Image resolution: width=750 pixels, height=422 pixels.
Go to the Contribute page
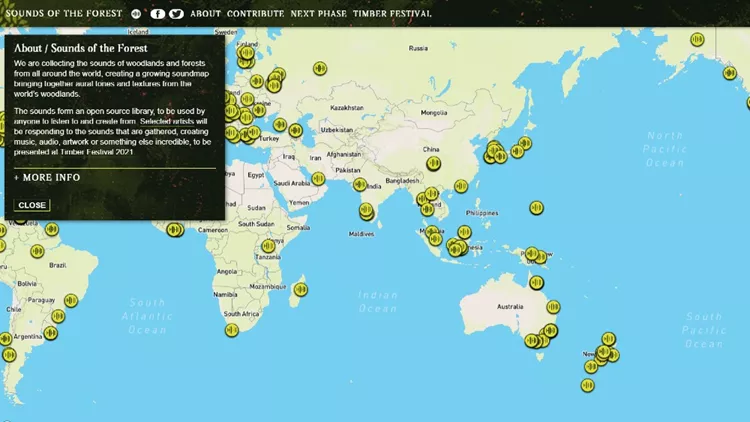click(x=255, y=14)
